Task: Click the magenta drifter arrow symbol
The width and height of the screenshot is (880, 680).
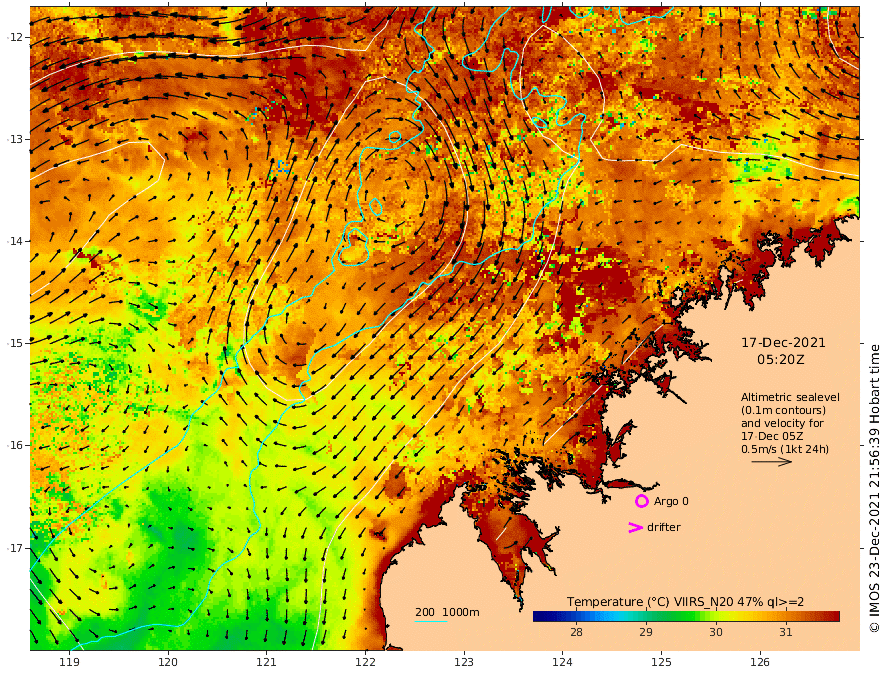Action: [635, 527]
